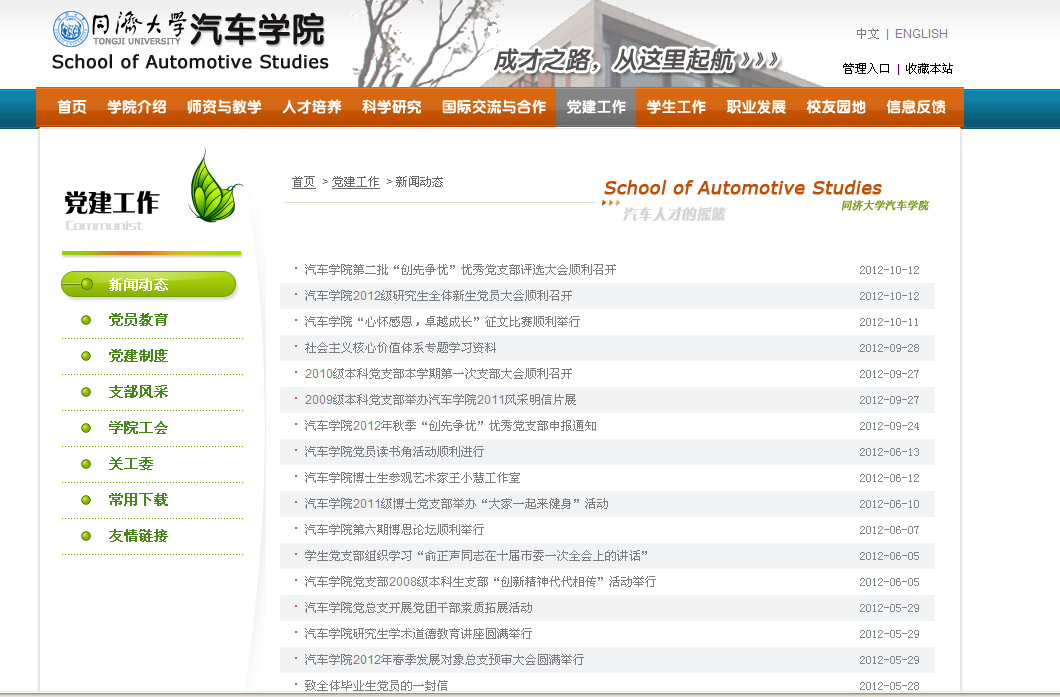Click the green bullet beside 党员教育
1060x697 pixels.
tap(85, 320)
